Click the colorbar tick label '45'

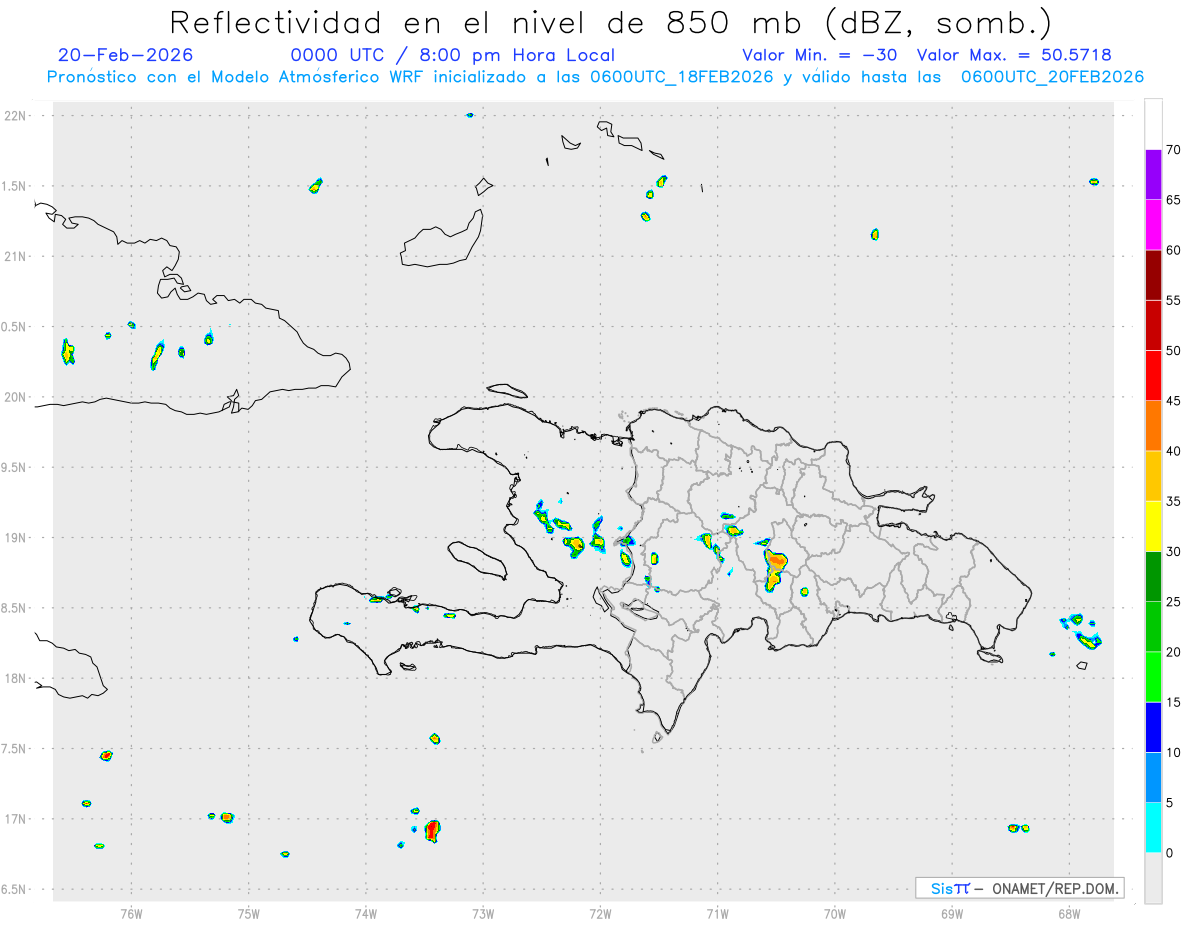coord(1173,401)
